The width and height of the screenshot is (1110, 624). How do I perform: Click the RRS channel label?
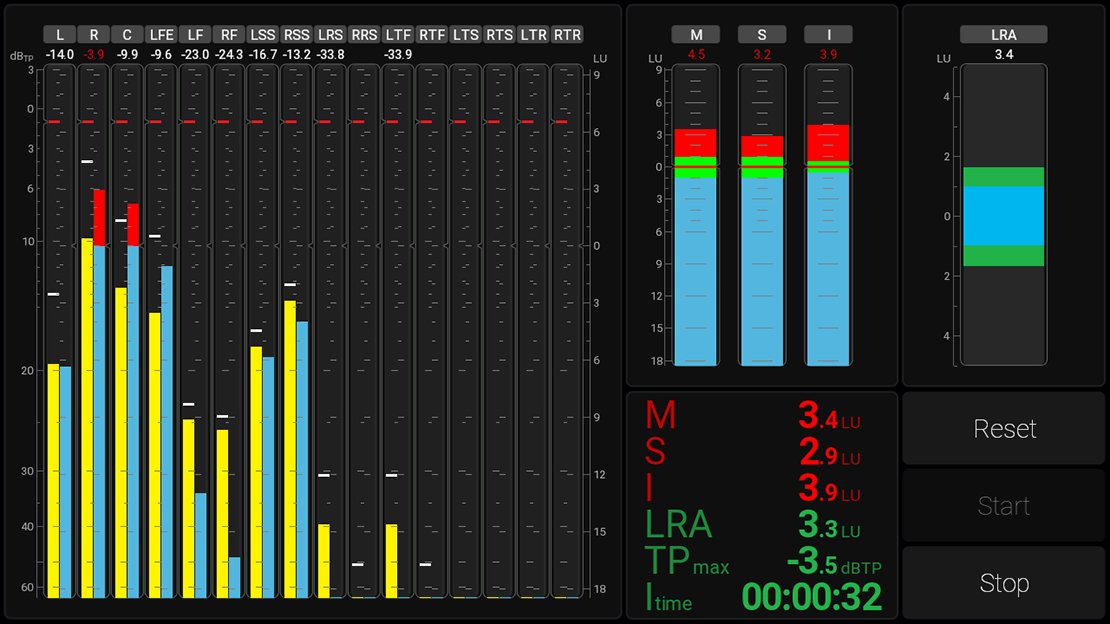click(x=364, y=33)
